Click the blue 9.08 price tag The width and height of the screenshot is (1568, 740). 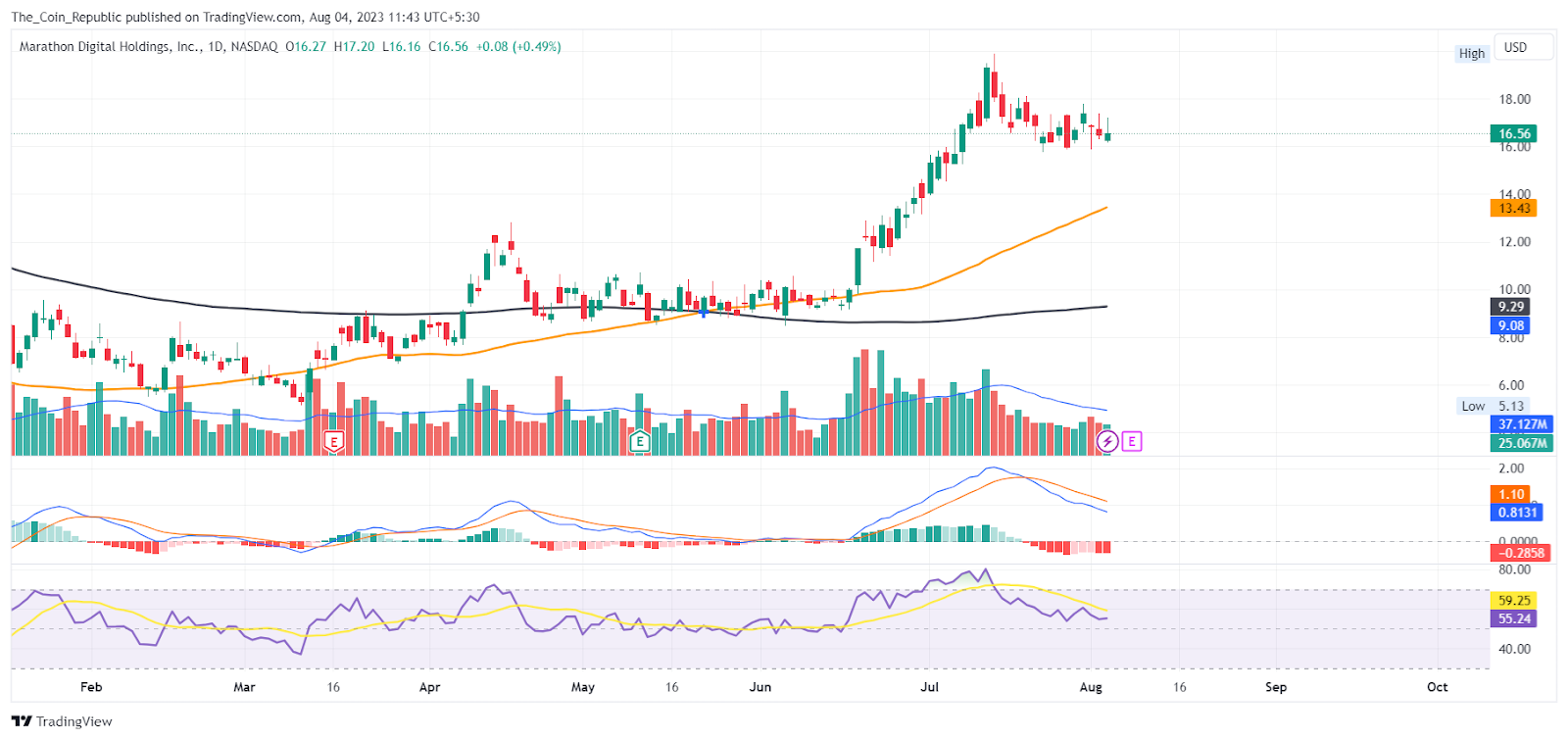(1510, 325)
